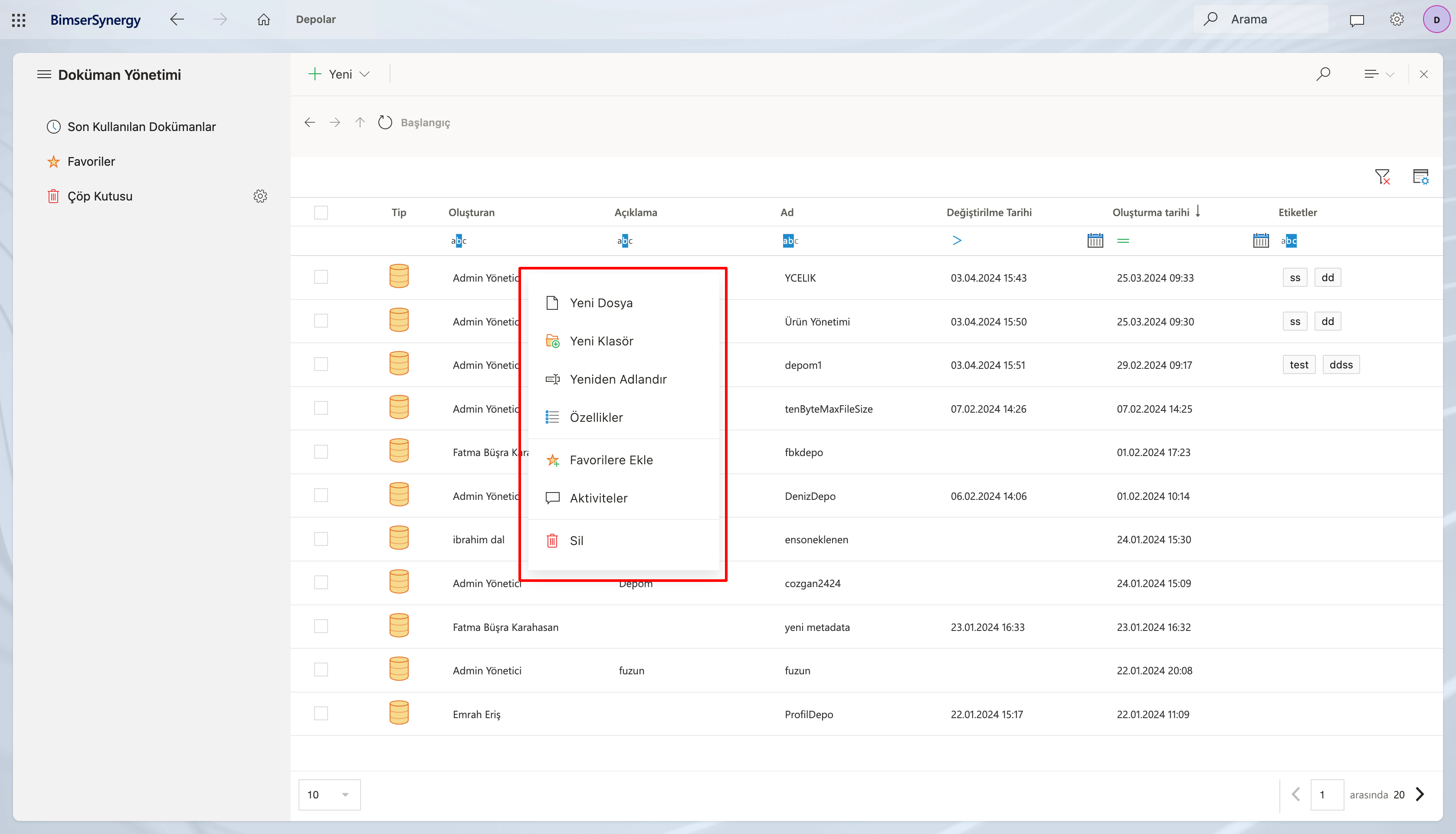
Task: Open the app launcher grid icon
Action: [x=19, y=20]
